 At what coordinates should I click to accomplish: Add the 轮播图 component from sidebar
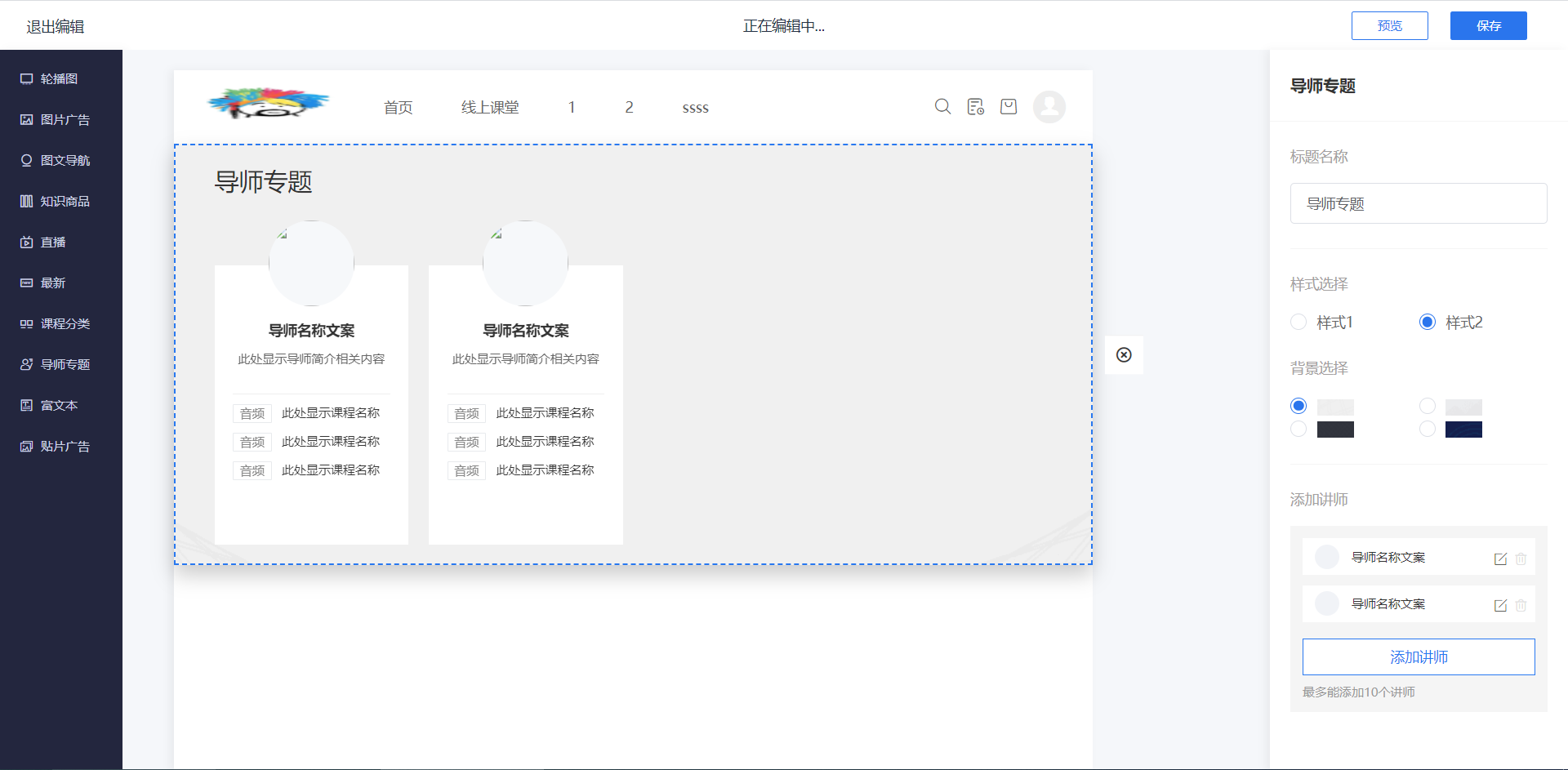[x=59, y=79]
